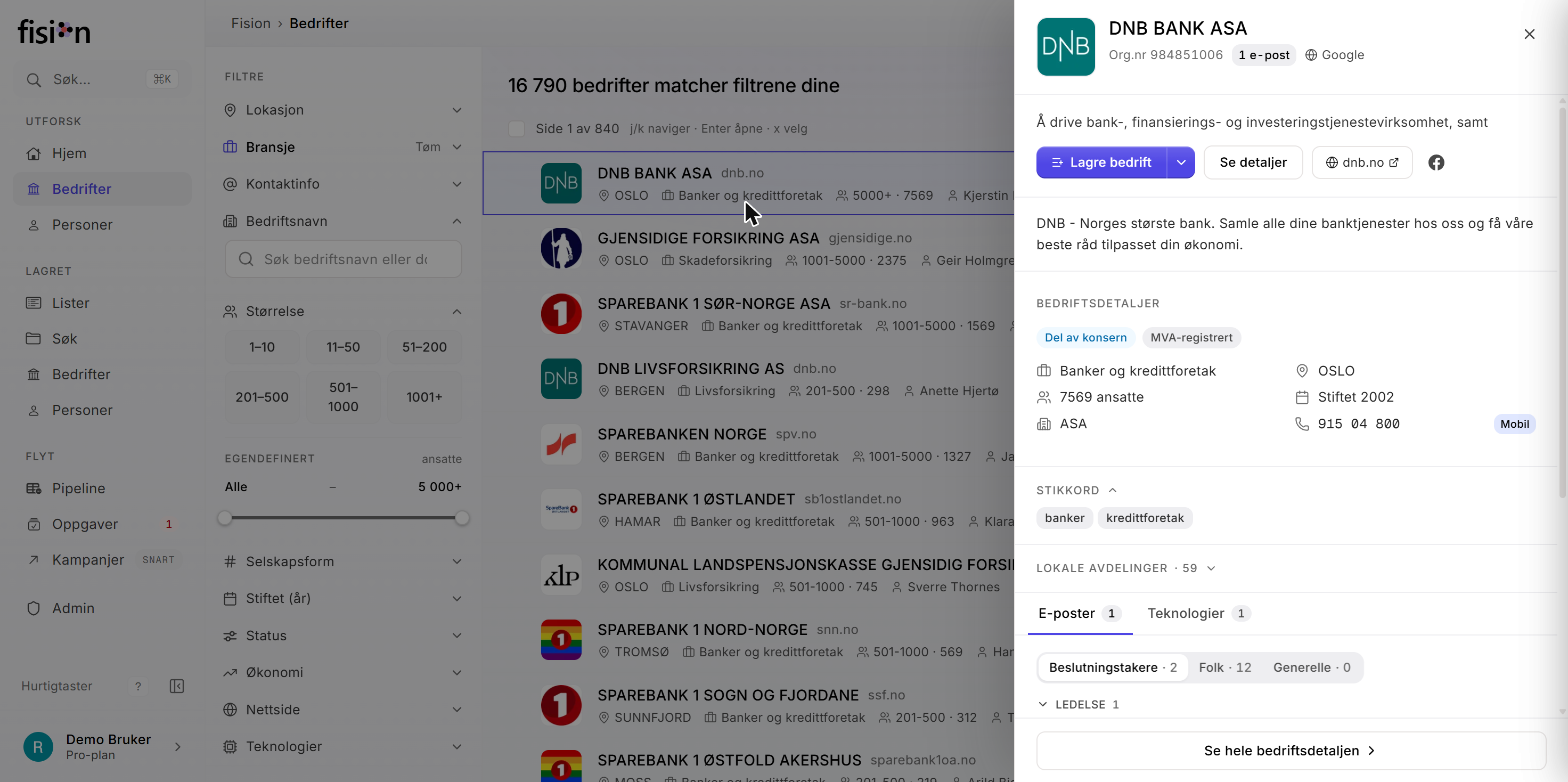Switch to the Teknologier tab

coord(1198,613)
